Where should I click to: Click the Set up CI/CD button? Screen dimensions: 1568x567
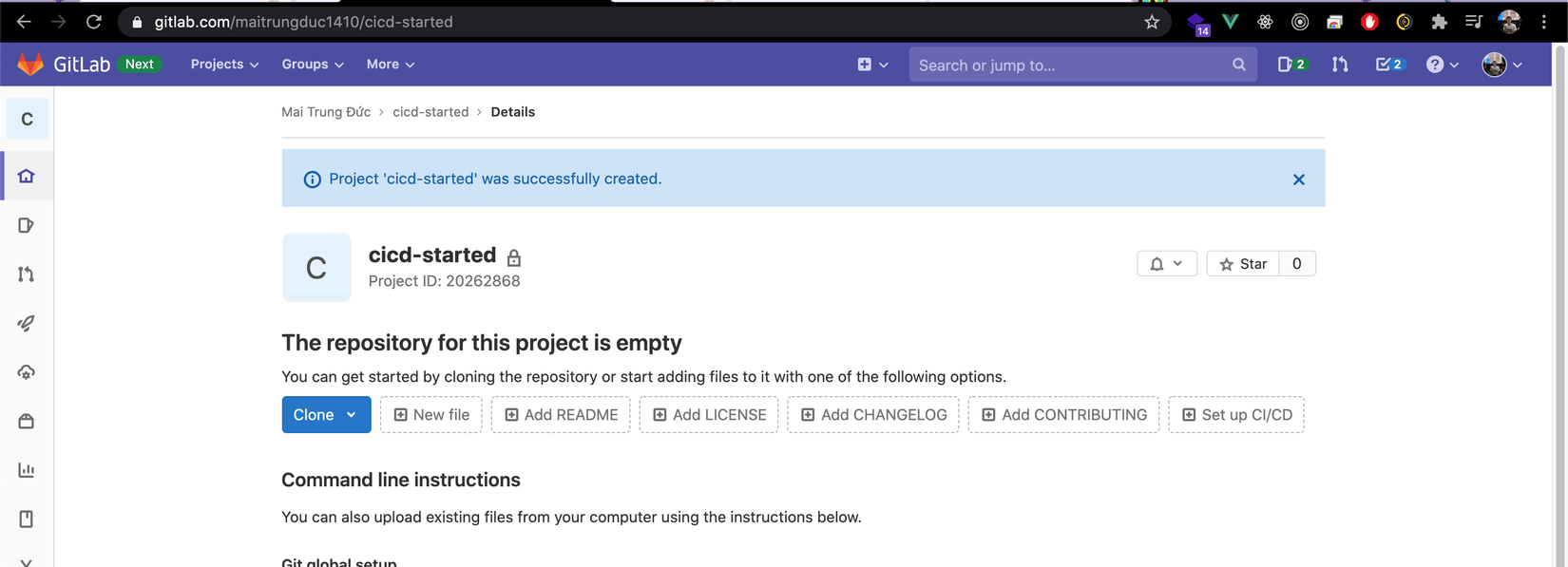tap(1235, 415)
